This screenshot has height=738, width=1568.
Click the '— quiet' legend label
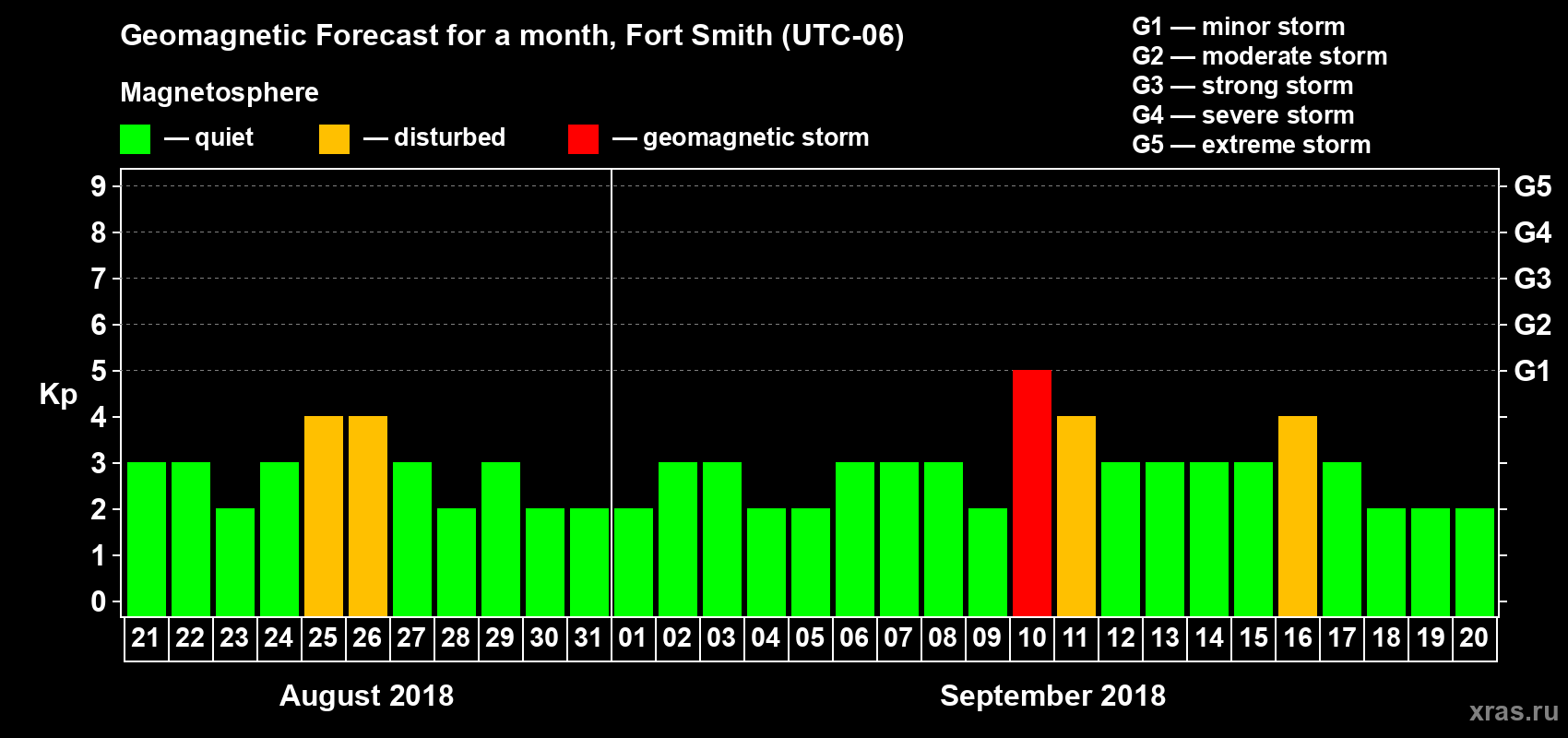(208, 137)
